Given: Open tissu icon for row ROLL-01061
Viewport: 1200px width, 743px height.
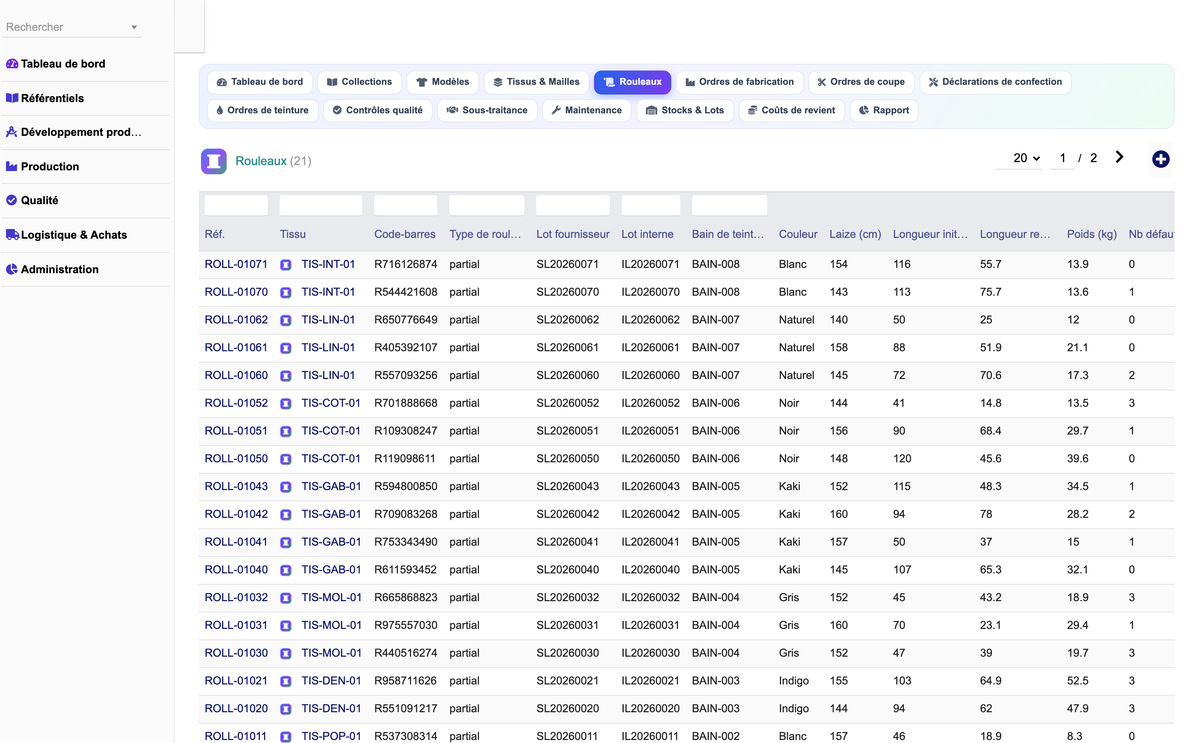Looking at the screenshot, I should tap(286, 348).
